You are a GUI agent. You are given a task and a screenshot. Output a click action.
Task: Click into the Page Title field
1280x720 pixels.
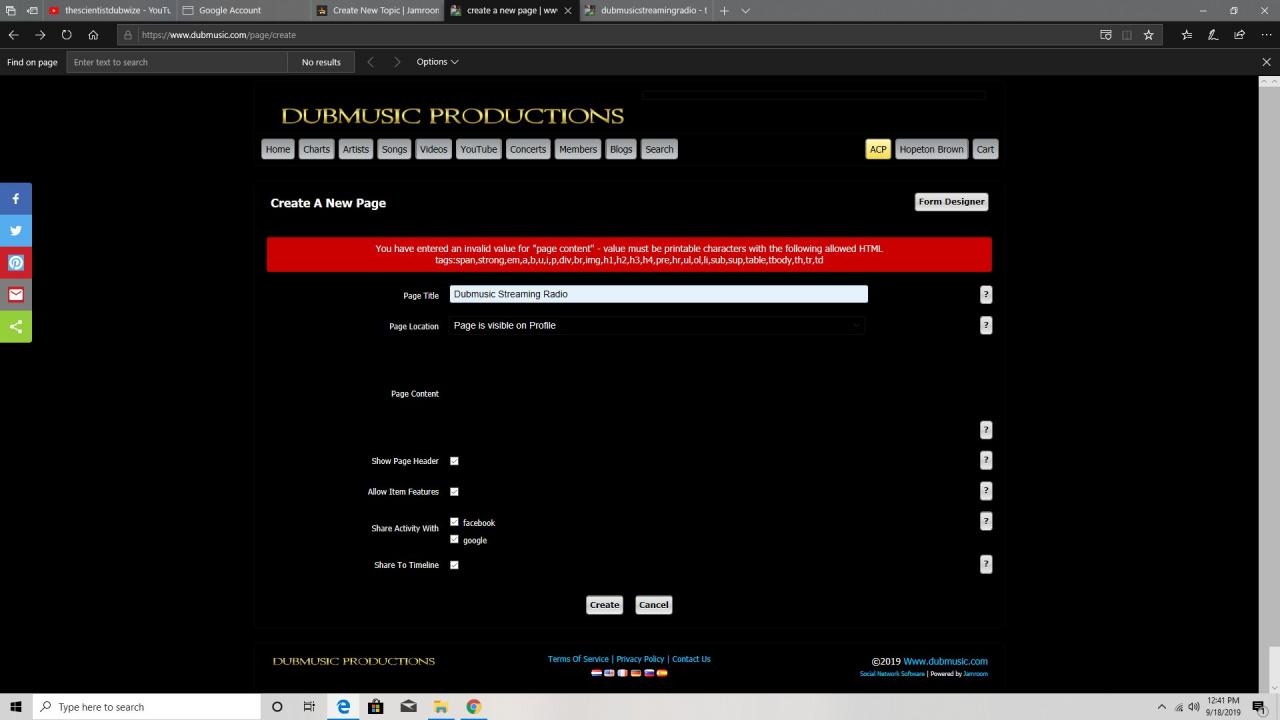pyautogui.click(x=658, y=294)
